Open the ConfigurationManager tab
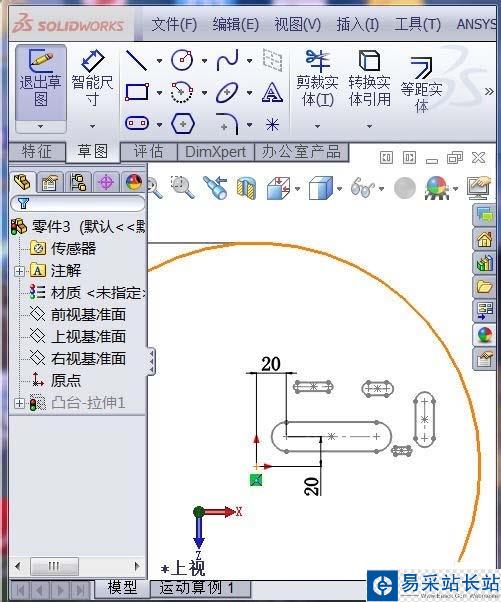 click(78, 182)
